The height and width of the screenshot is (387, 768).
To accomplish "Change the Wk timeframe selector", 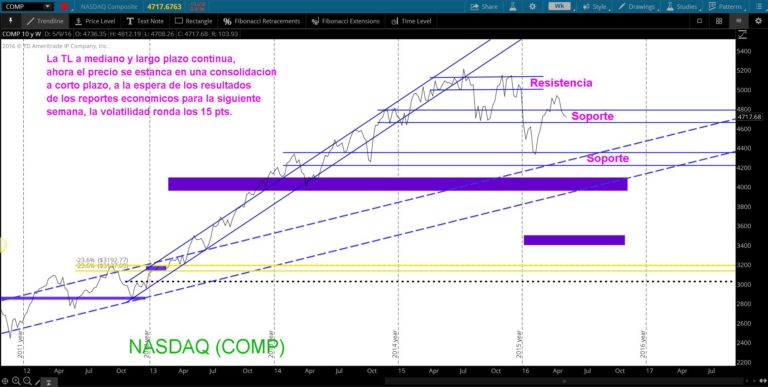I will tap(560, 6).
